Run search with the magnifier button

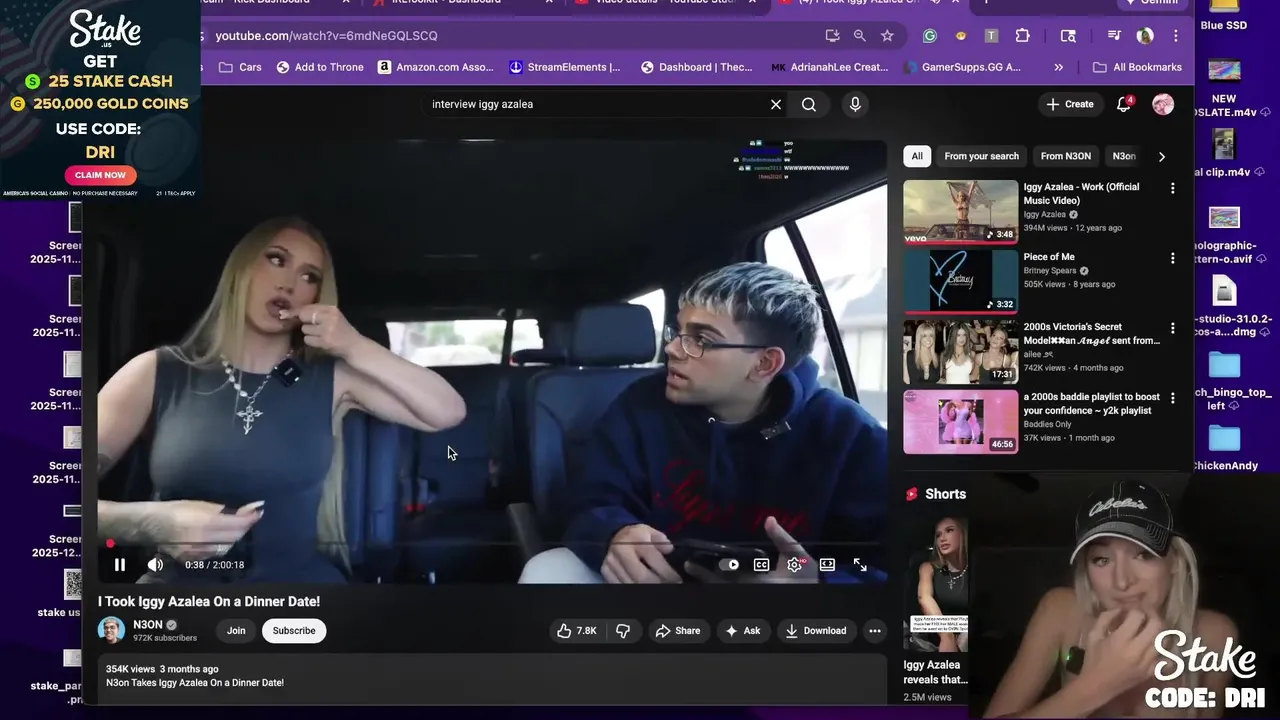809,104
